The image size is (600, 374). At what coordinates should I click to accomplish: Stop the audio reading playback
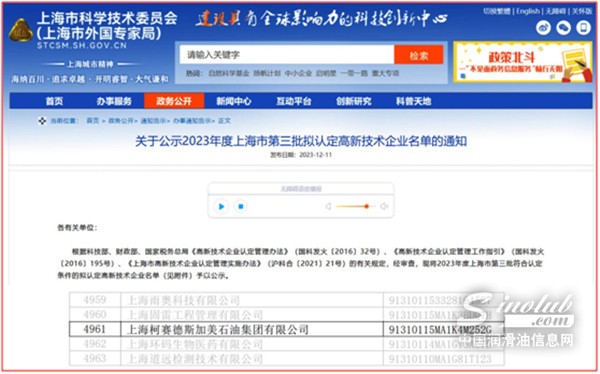click(241, 207)
